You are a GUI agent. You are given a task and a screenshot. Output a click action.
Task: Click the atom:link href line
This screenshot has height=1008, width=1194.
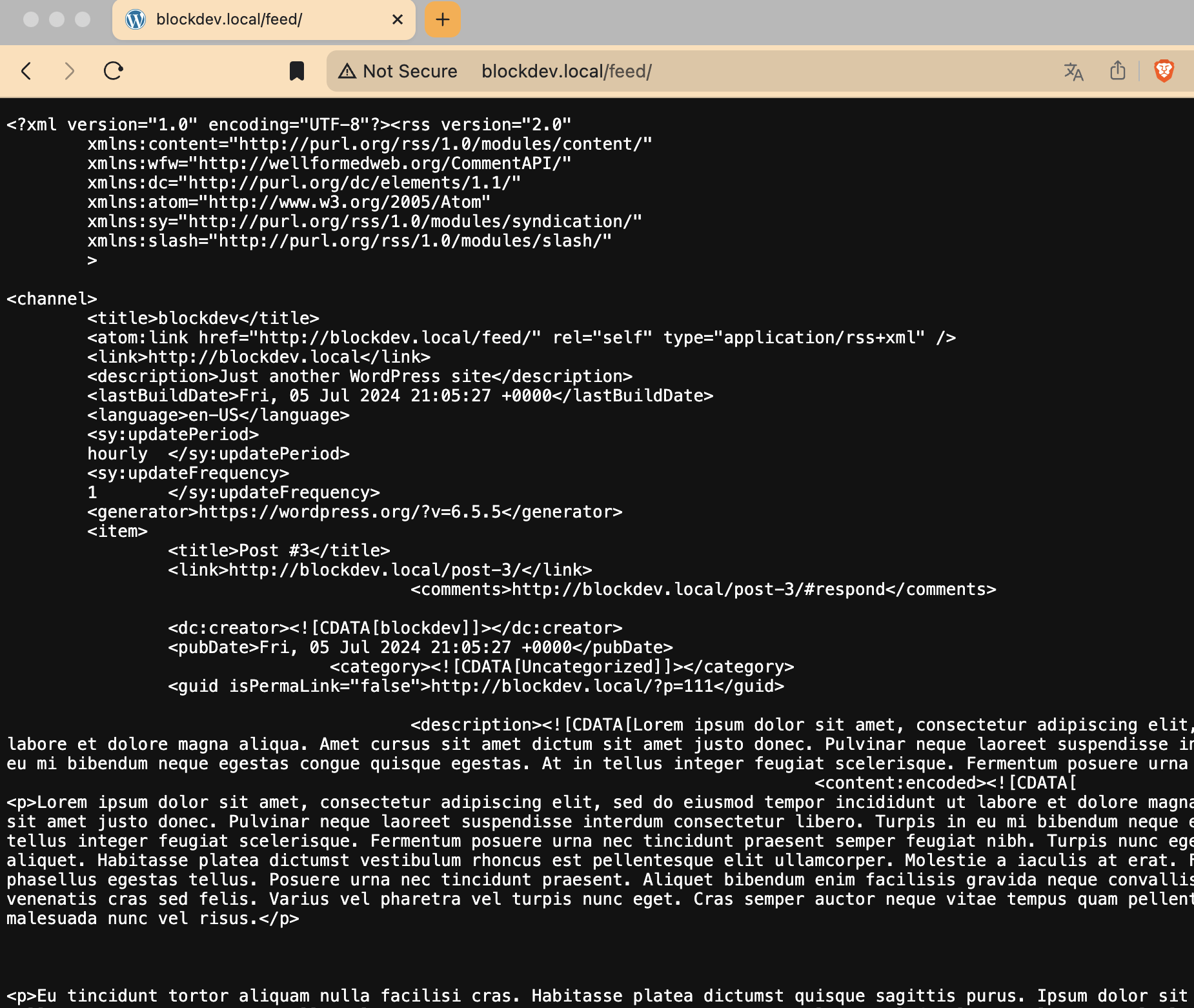coord(521,338)
